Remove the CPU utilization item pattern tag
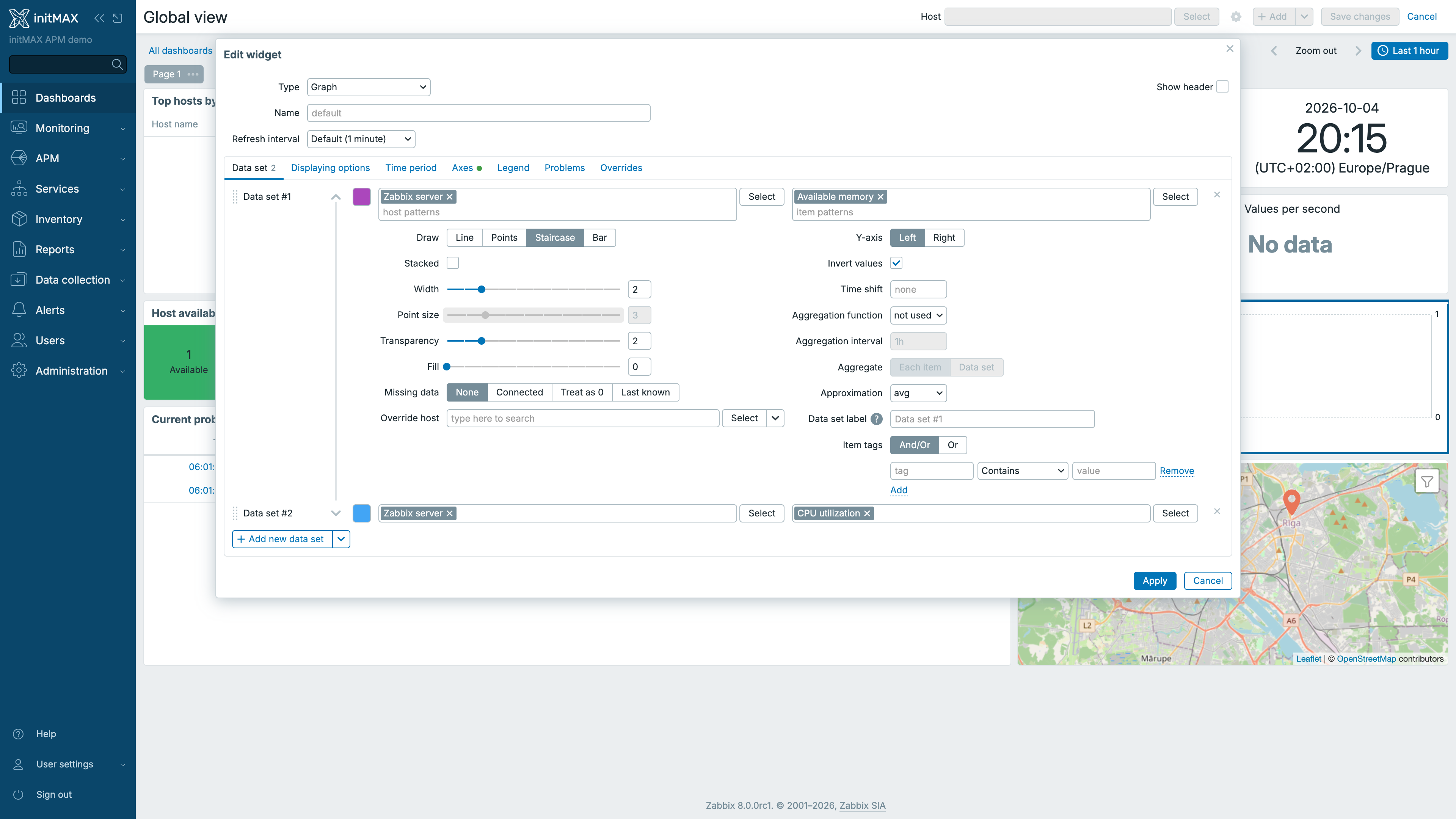The image size is (1456, 819). 866,513
